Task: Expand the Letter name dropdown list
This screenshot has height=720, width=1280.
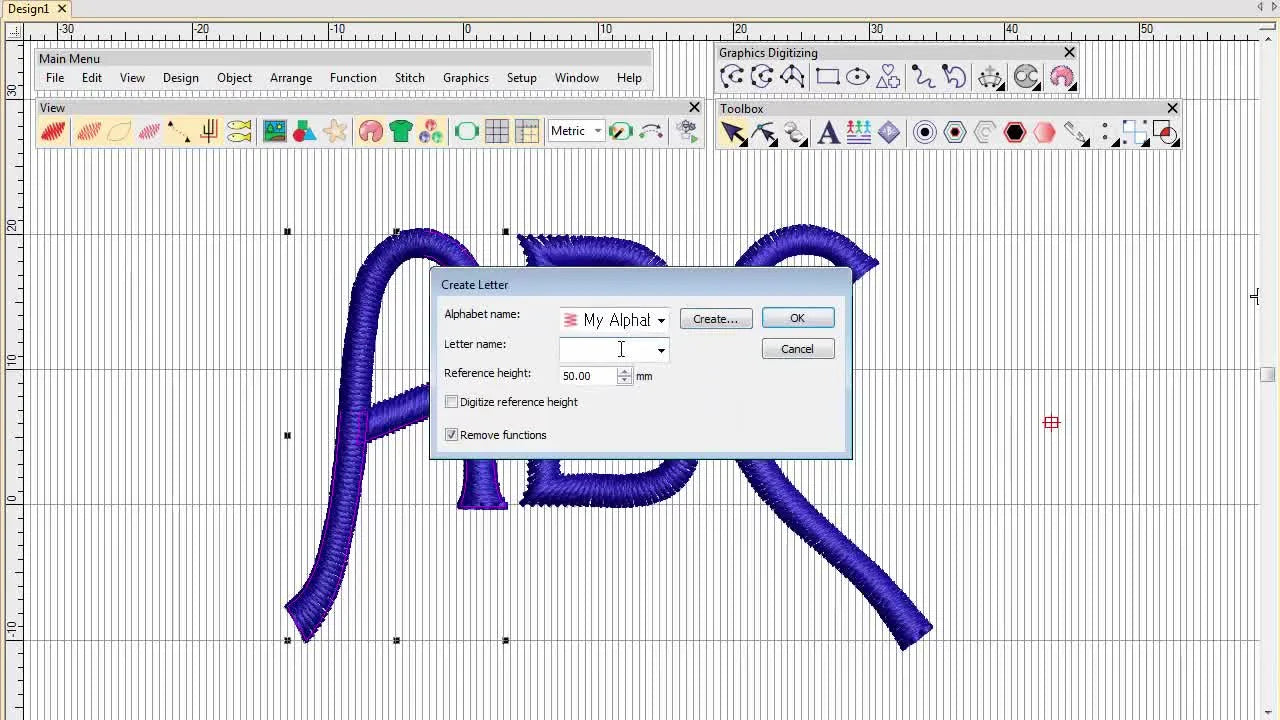Action: coord(660,350)
